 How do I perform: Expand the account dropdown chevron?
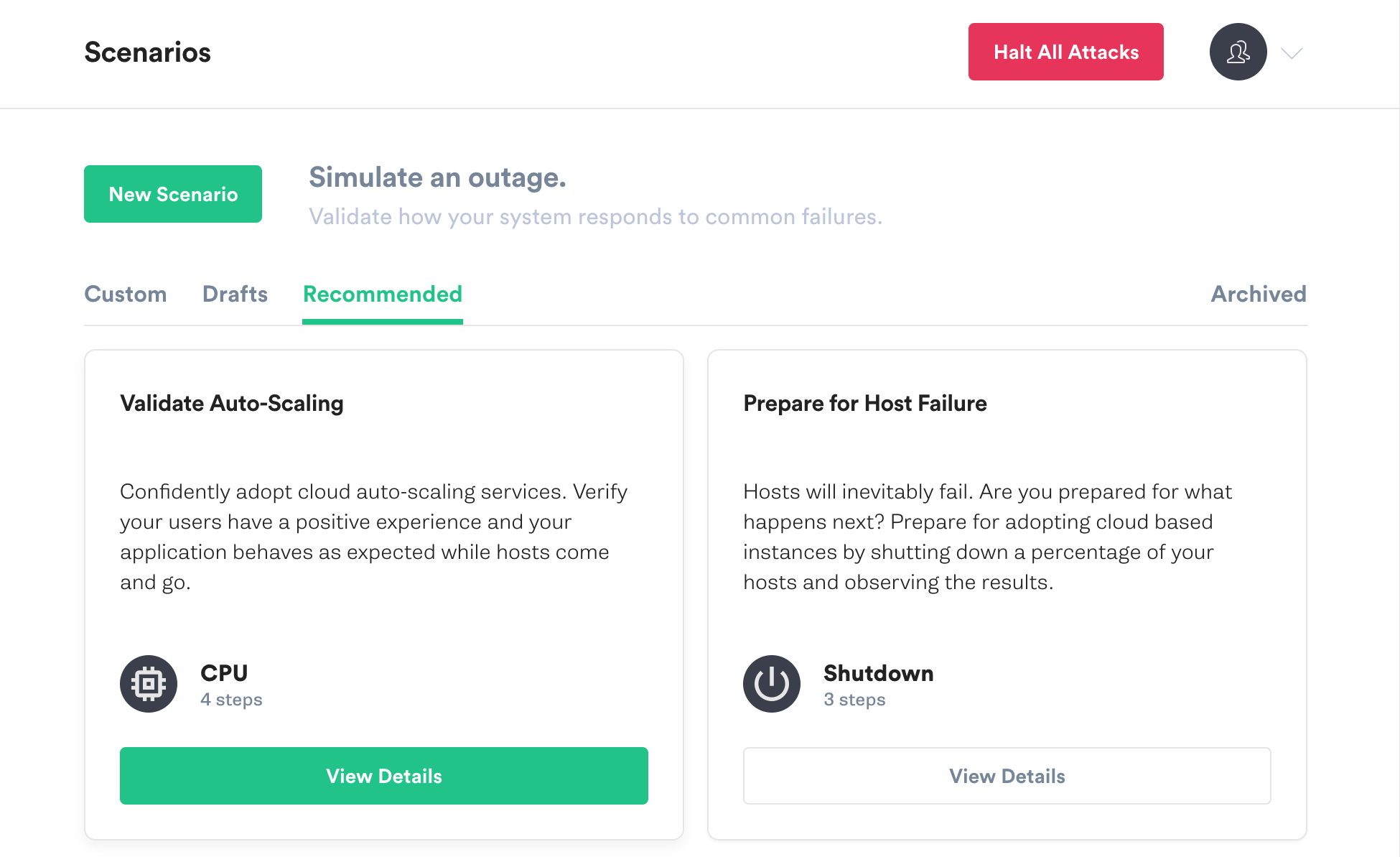(1292, 53)
